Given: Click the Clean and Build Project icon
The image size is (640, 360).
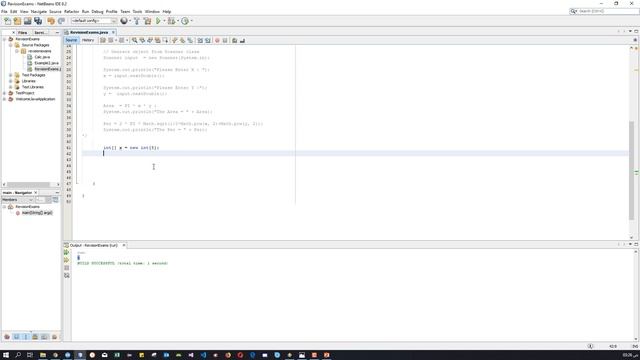Looking at the screenshot, I should tap(147, 21).
